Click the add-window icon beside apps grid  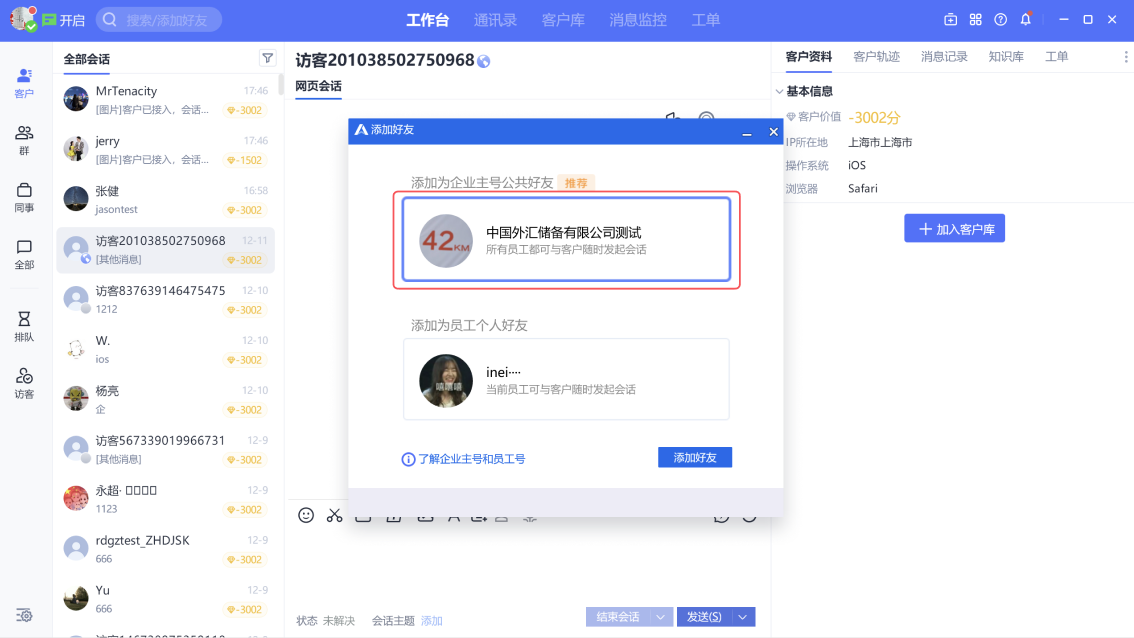point(950,20)
